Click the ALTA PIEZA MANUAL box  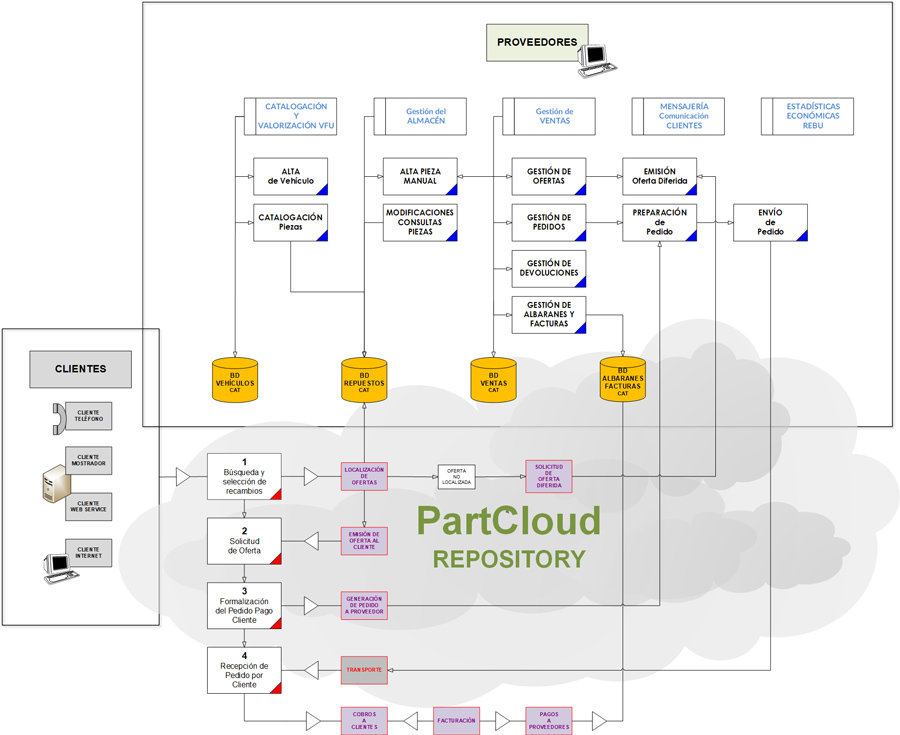[x=420, y=177]
